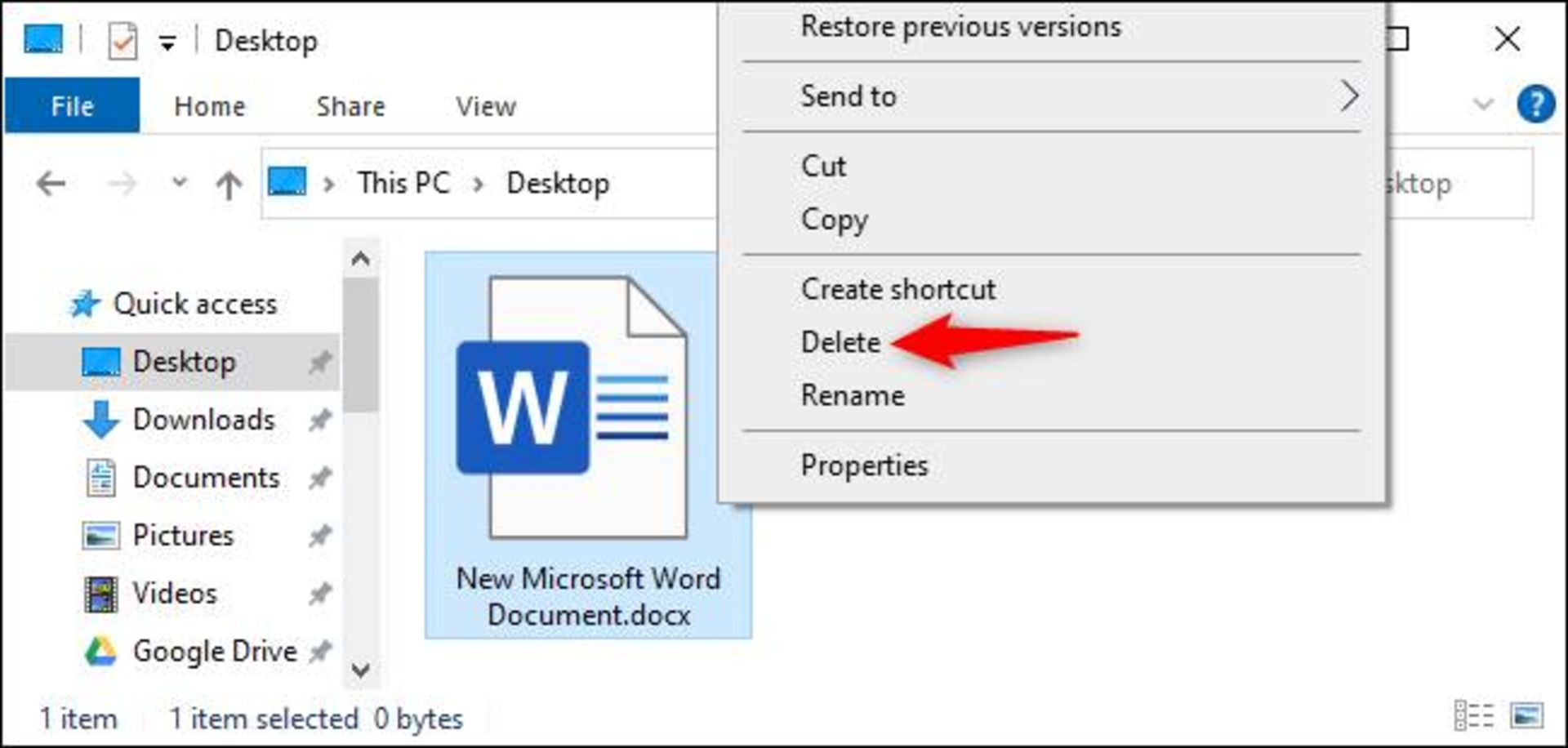Click the sidebar scrollbar down arrow
Viewport: 1568px width, 748px height.
point(360,670)
